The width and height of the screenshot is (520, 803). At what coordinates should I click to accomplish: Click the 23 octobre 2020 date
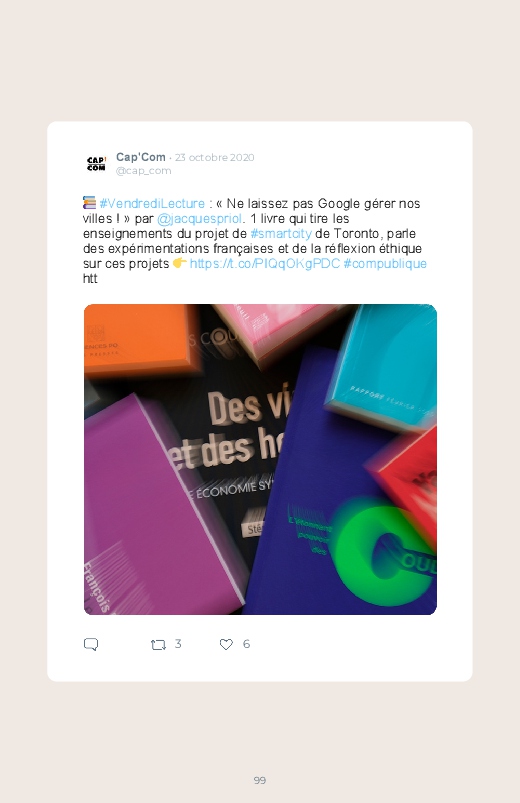pos(215,157)
